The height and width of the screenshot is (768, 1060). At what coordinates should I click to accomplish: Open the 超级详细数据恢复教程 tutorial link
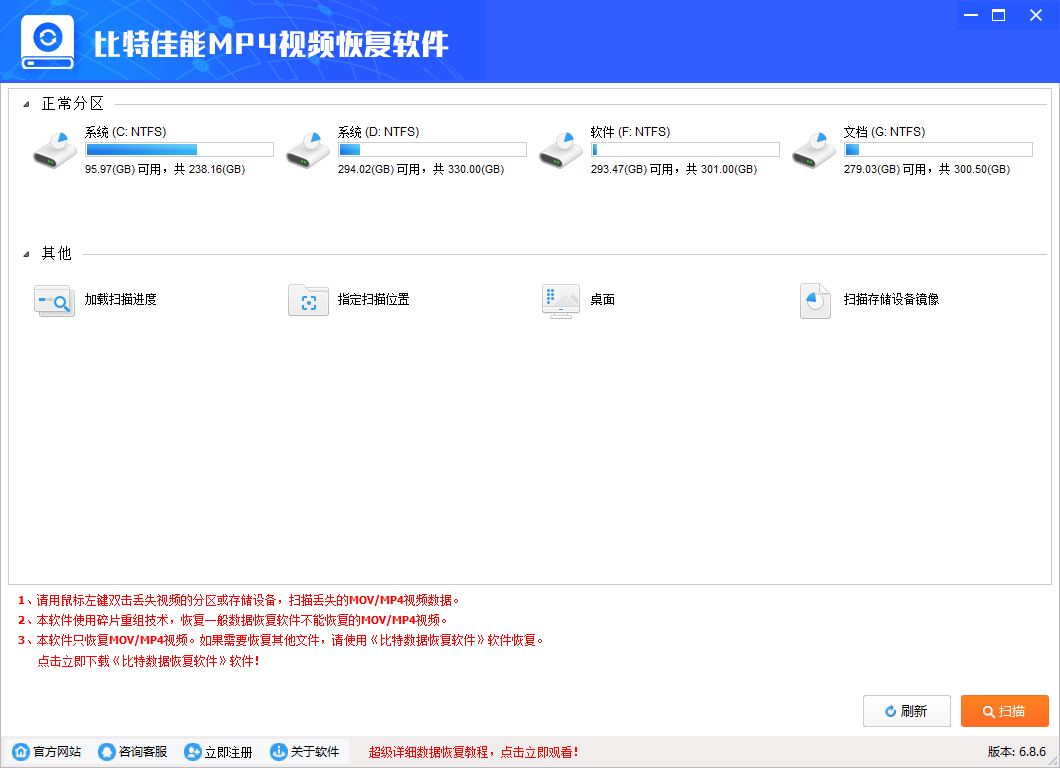473,752
